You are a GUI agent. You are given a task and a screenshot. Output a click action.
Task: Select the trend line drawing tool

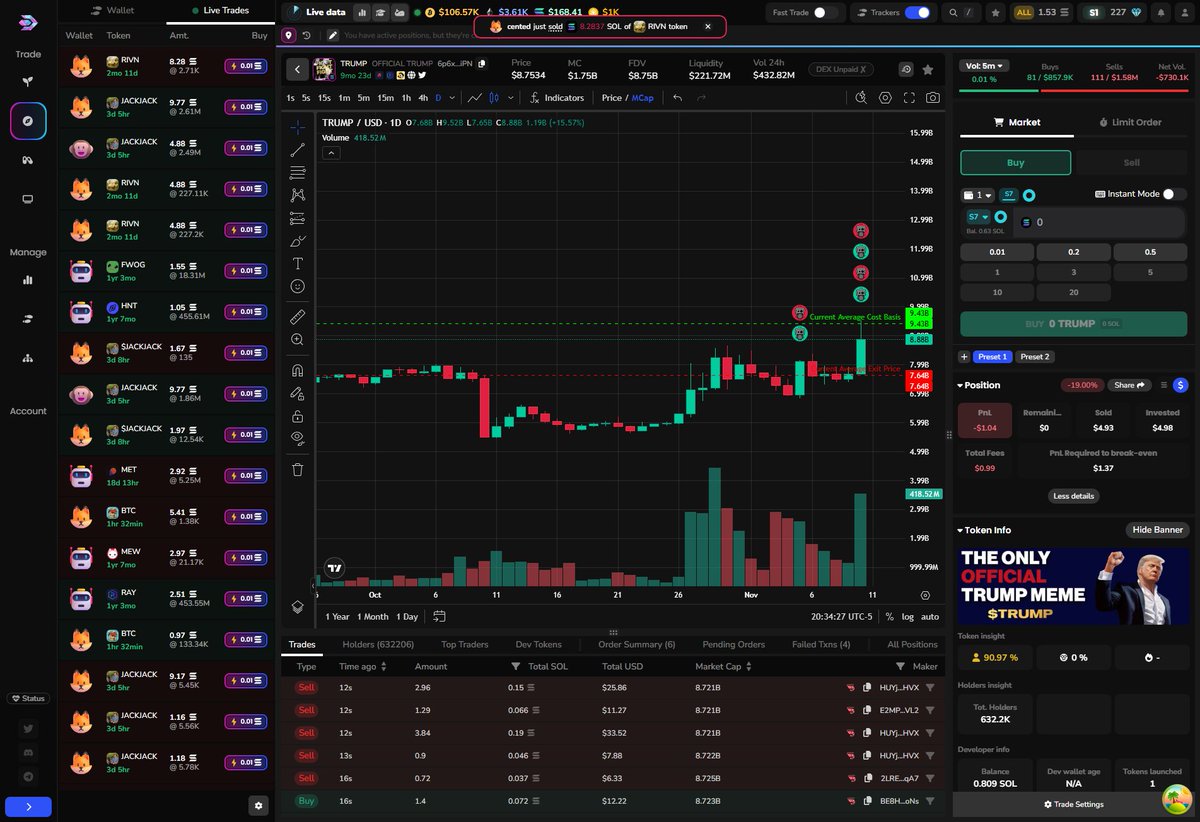tap(297, 150)
